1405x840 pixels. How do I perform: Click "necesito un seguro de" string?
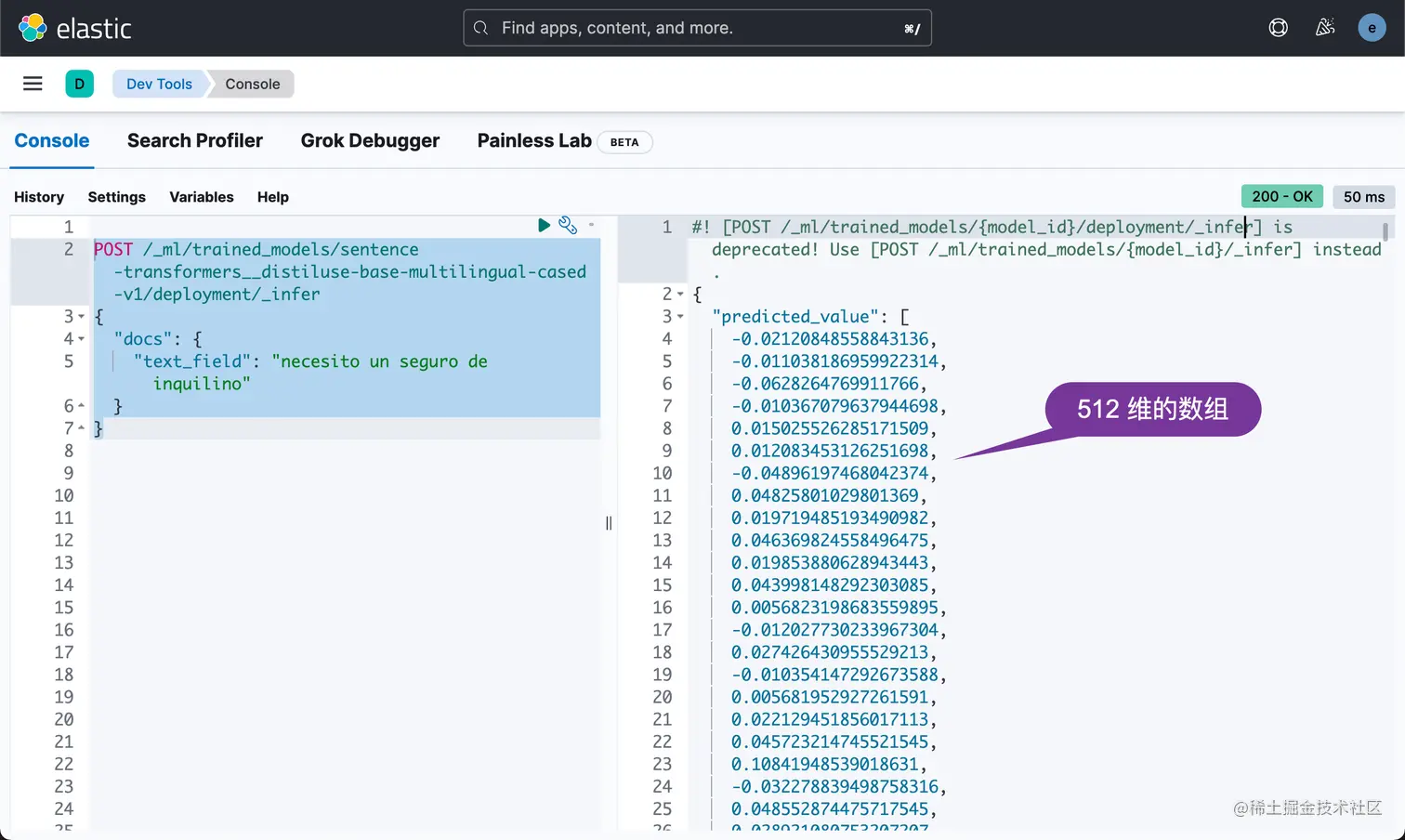[379, 361]
